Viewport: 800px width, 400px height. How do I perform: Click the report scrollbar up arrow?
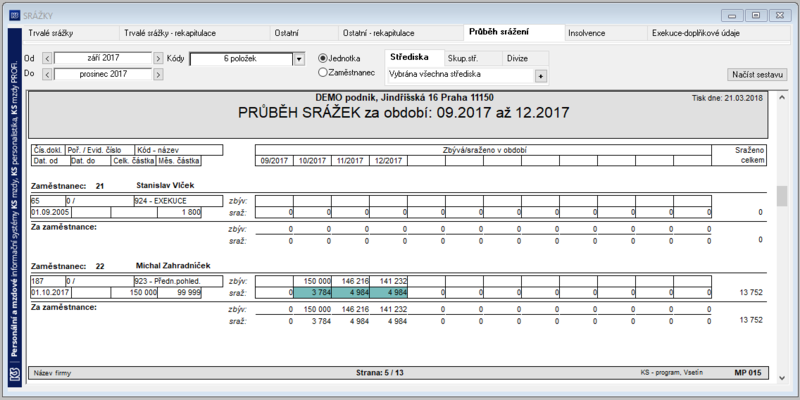point(781,97)
